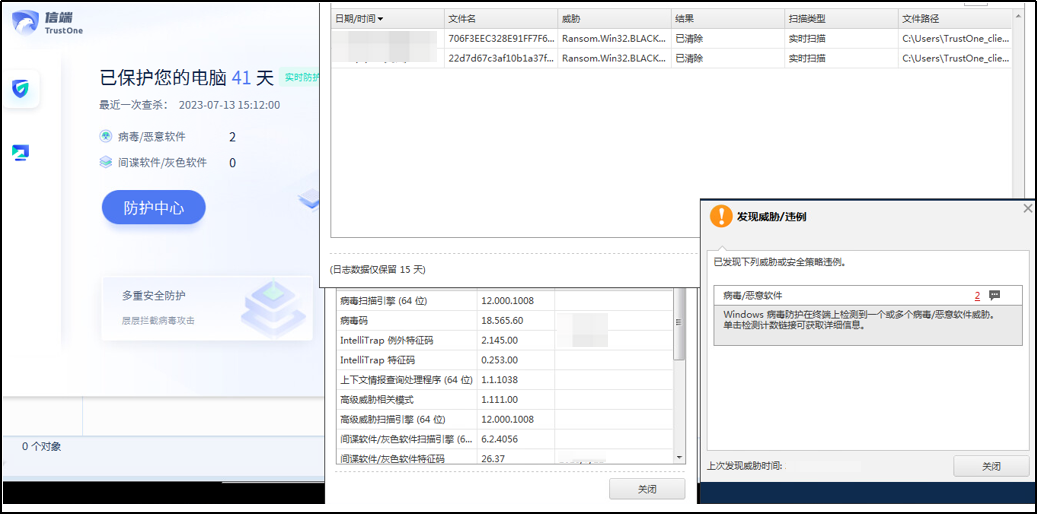
Task: Click the virus/malware biohazard icon
Action: click(106, 137)
